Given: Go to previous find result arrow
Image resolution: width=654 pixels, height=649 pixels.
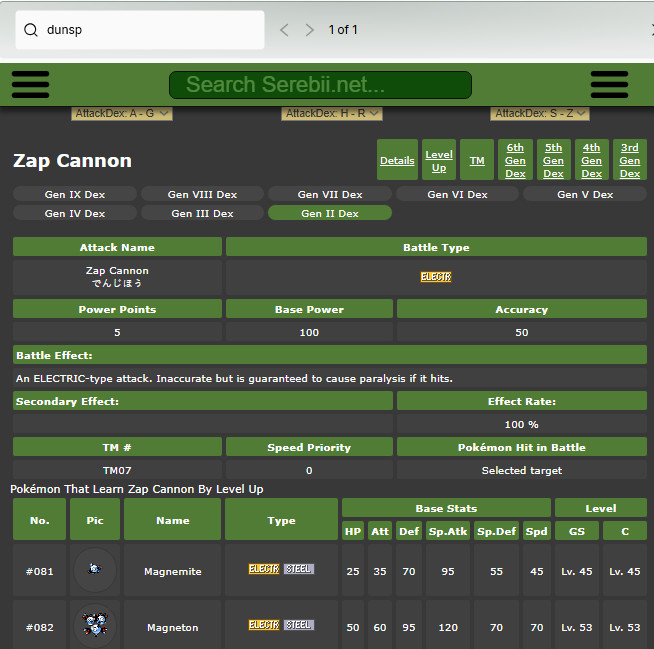Looking at the screenshot, I should coord(284,30).
